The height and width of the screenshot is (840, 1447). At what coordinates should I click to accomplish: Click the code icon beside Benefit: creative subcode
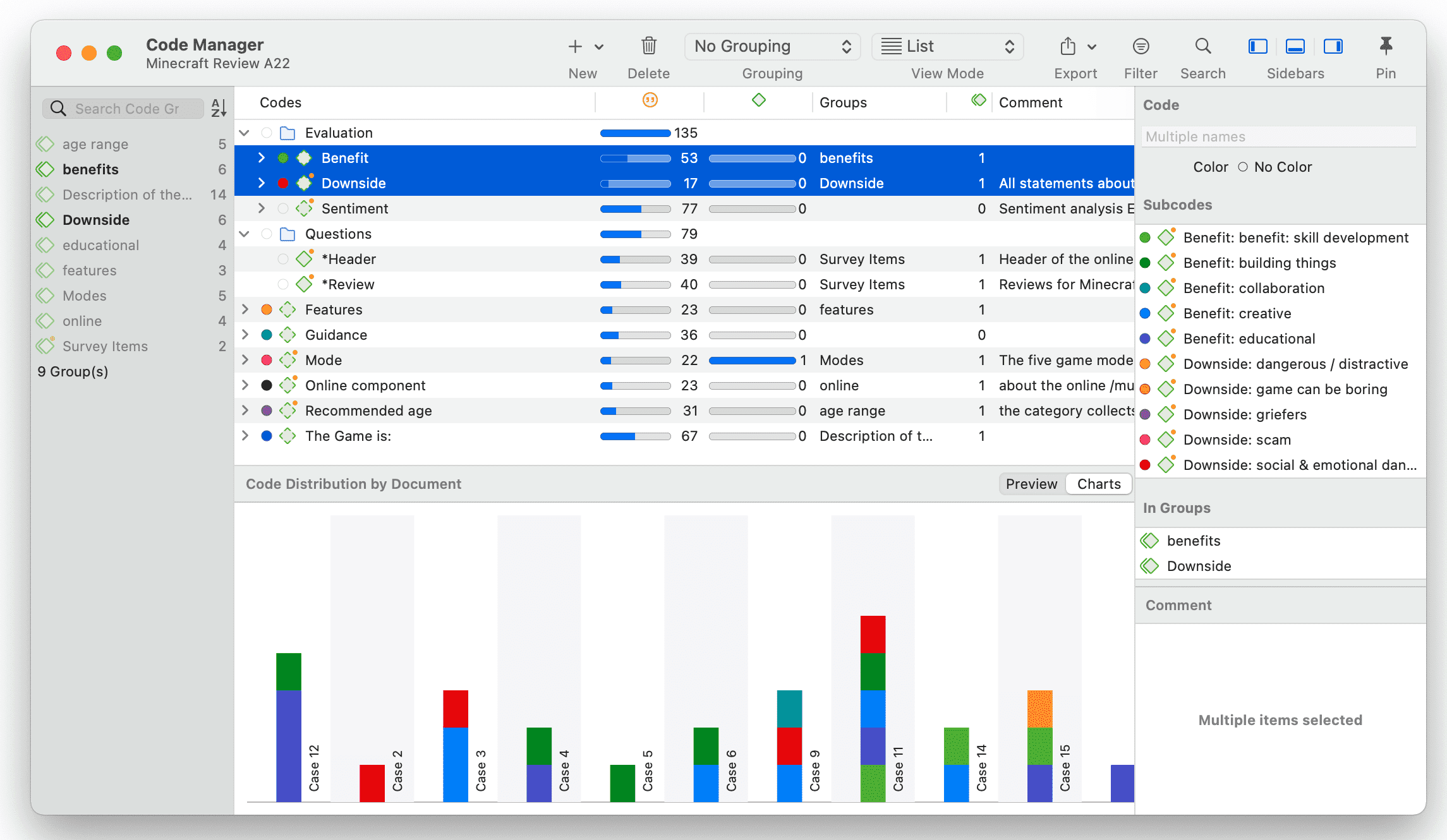click(1166, 313)
